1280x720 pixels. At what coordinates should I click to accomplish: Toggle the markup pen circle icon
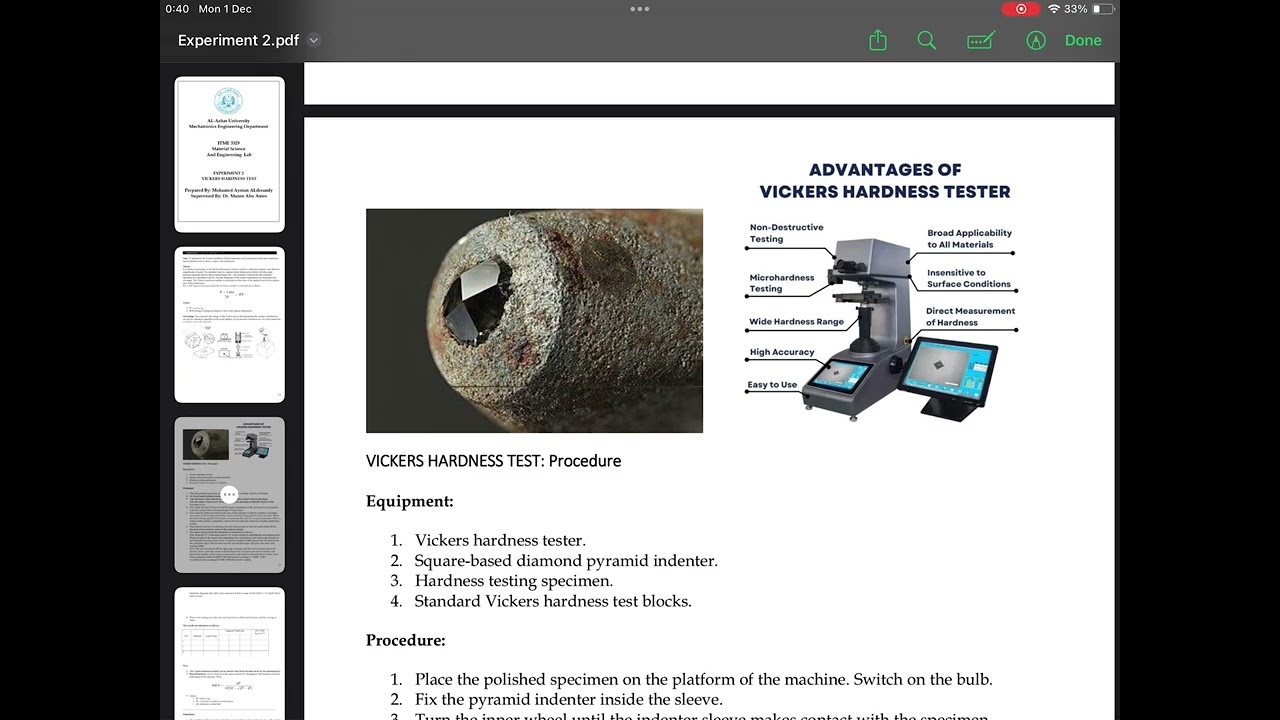click(1036, 40)
